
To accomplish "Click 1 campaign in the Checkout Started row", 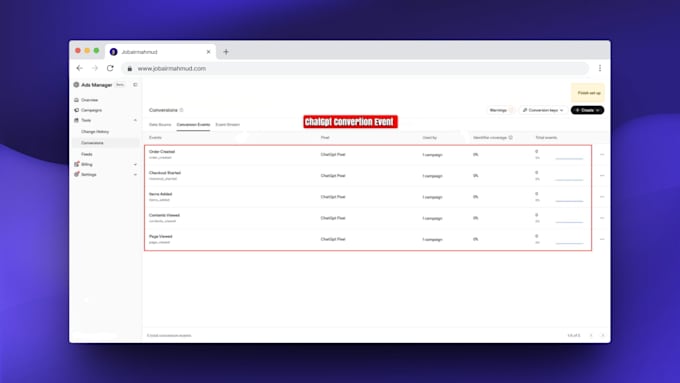I will click(x=432, y=176).
